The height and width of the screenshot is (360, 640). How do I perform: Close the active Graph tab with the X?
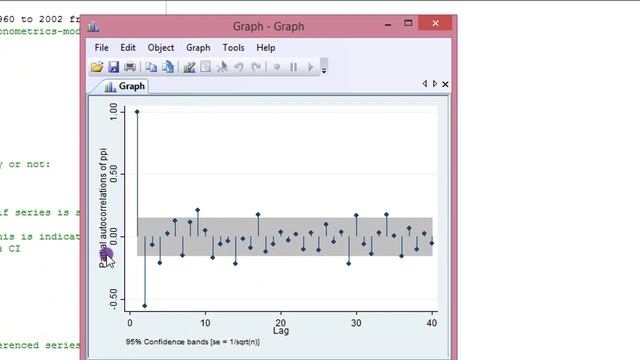point(445,84)
